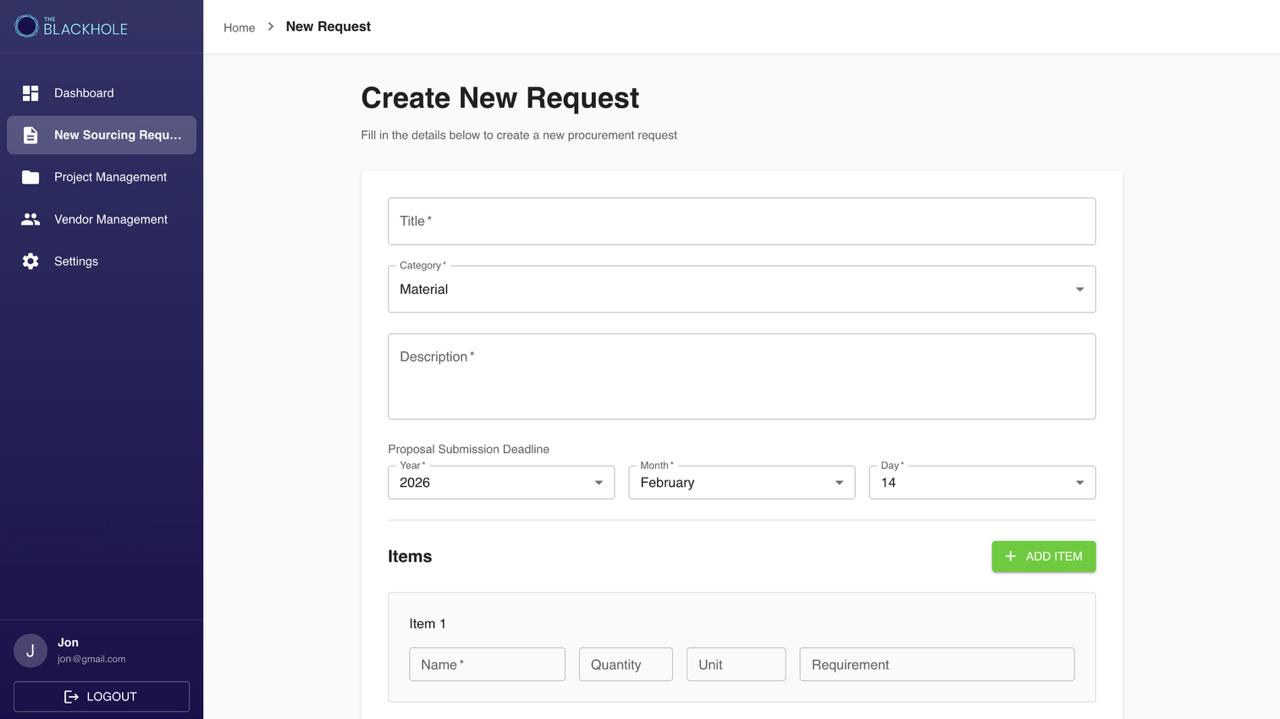Open the Category dropdown

(742, 289)
